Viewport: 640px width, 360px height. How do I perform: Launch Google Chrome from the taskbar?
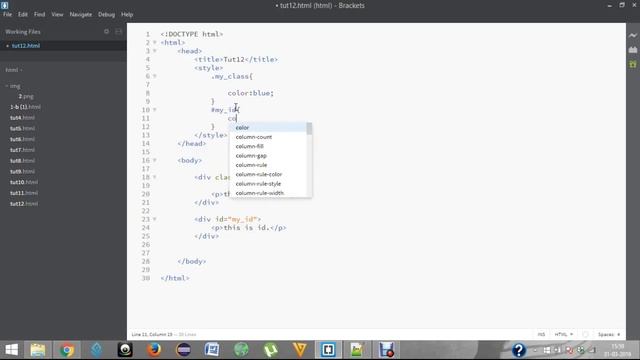[x=67, y=350]
